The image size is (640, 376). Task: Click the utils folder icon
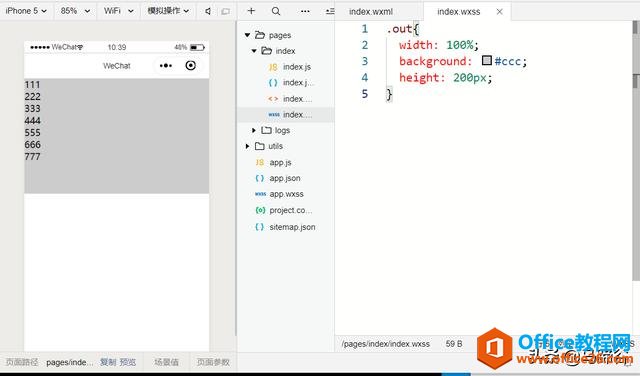tap(260, 146)
